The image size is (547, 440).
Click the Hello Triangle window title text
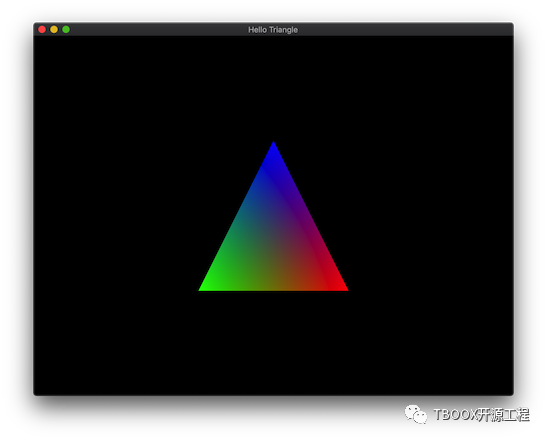click(273, 30)
